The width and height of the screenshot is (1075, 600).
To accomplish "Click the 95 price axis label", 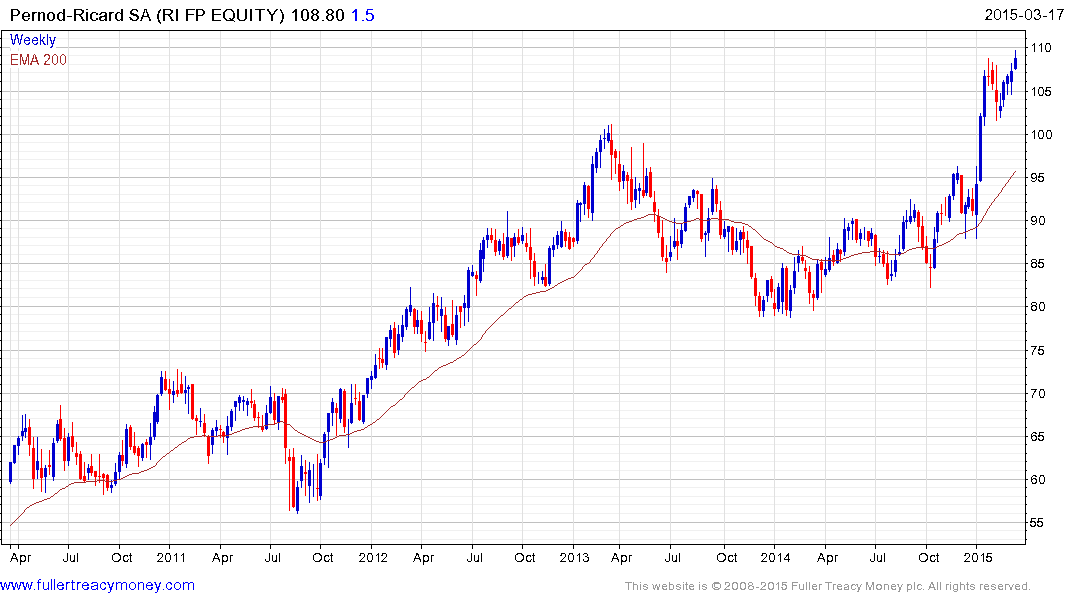I will click(1038, 178).
